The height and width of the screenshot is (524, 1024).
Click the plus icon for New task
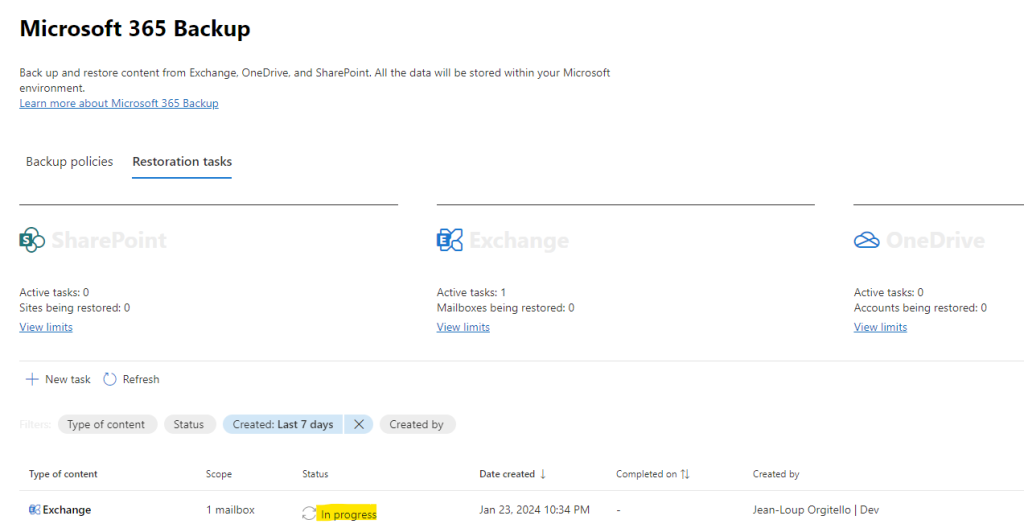31,380
